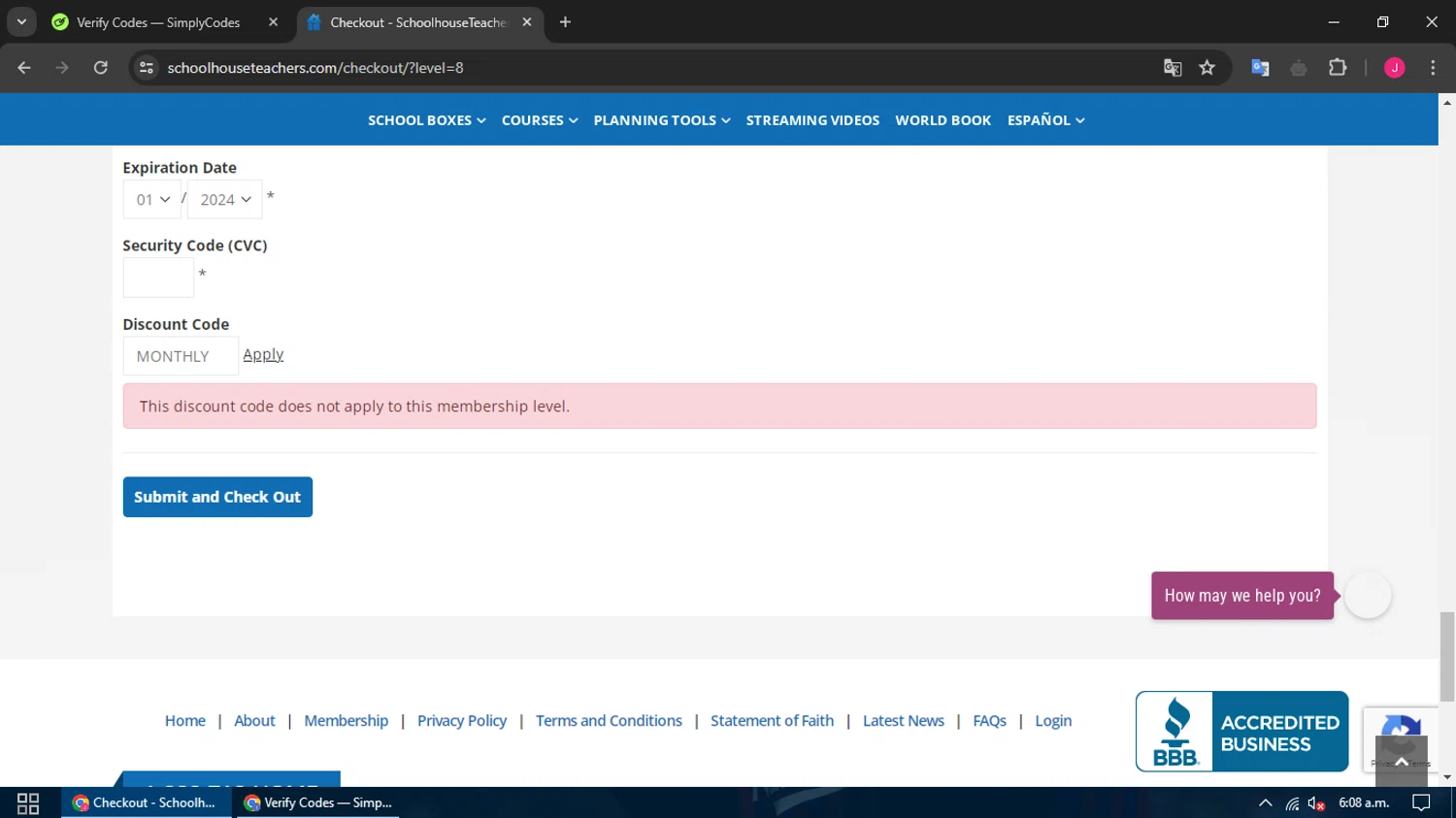
Task: Show hidden system tray icons
Action: coord(1265,803)
